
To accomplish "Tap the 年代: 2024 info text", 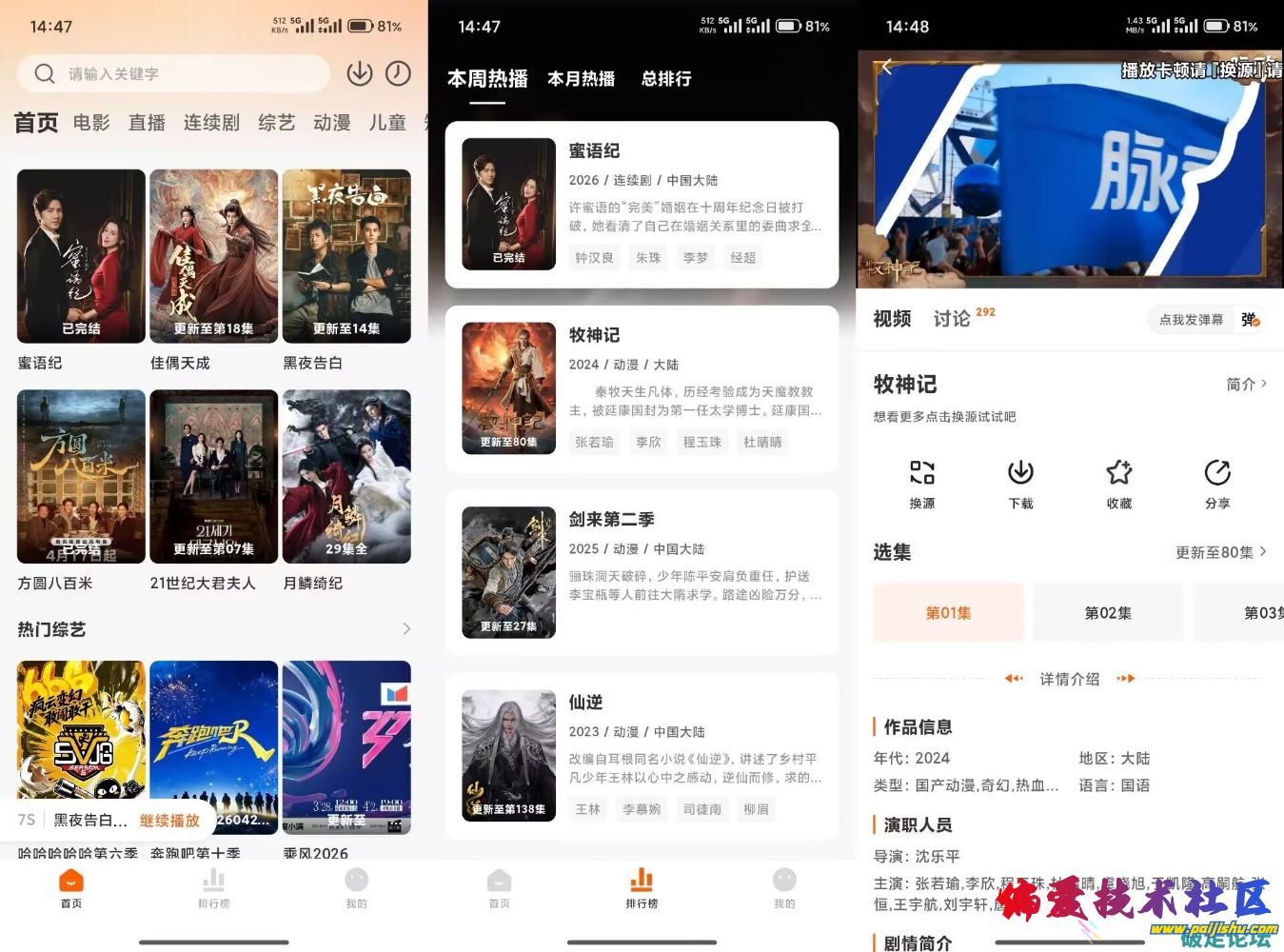I will click(x=912, y=758).
